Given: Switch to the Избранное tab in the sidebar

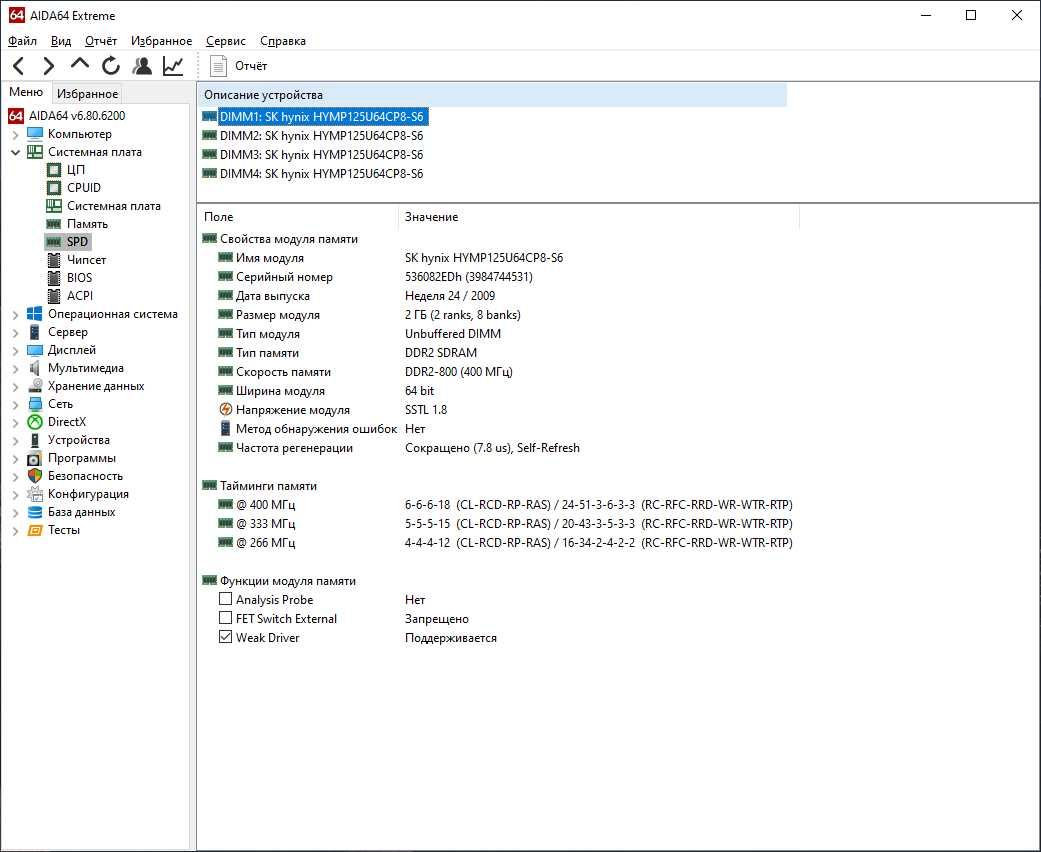Looking at the screenshot, I should [x=88, y=94].
